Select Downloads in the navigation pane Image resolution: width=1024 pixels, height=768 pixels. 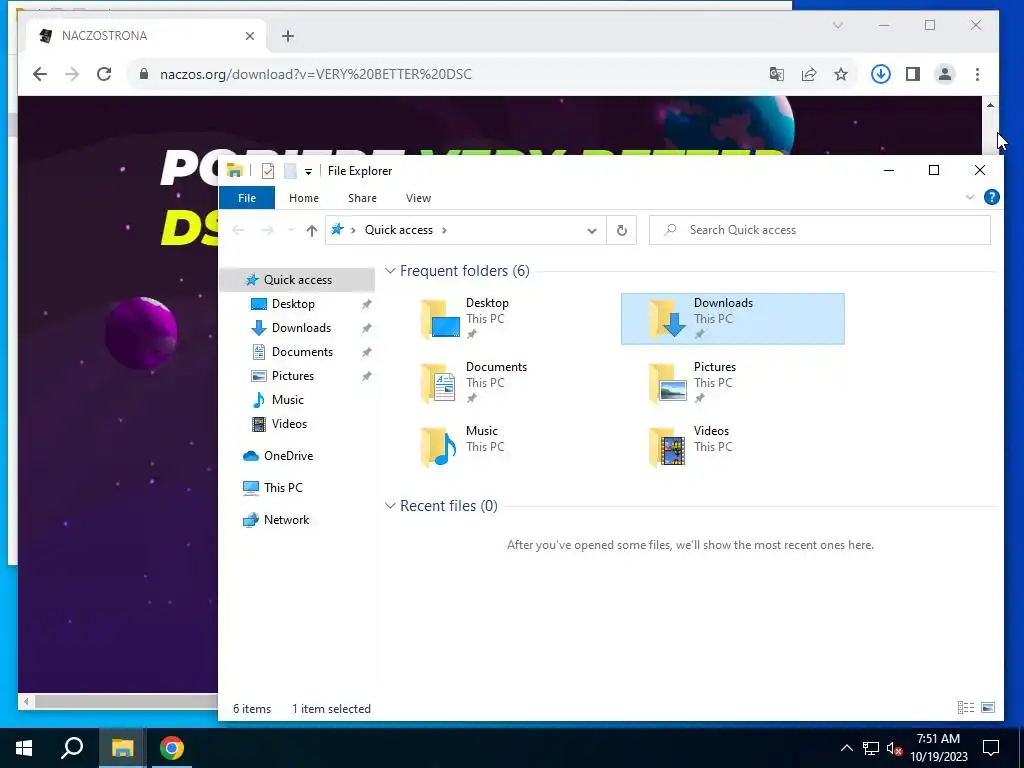coord(301,328)
